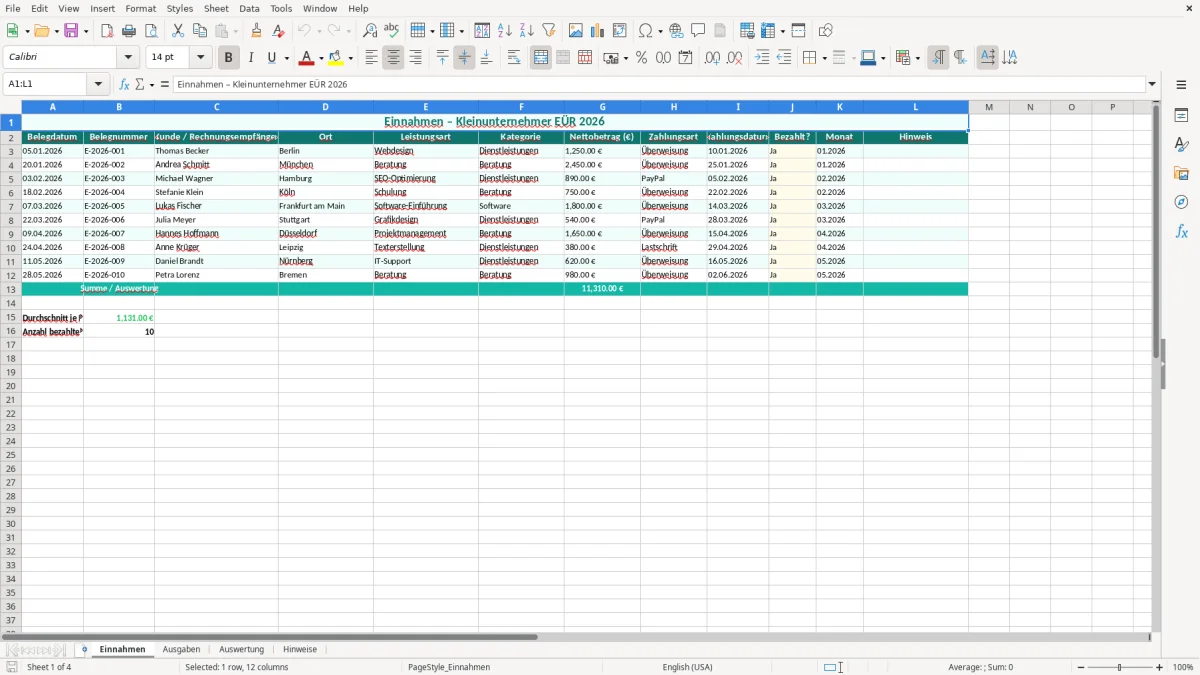Open the sidebar Navigator compass icon
Viewport: 1200px width, 675px height.
pyautogui.click(x=1181, y=203)
